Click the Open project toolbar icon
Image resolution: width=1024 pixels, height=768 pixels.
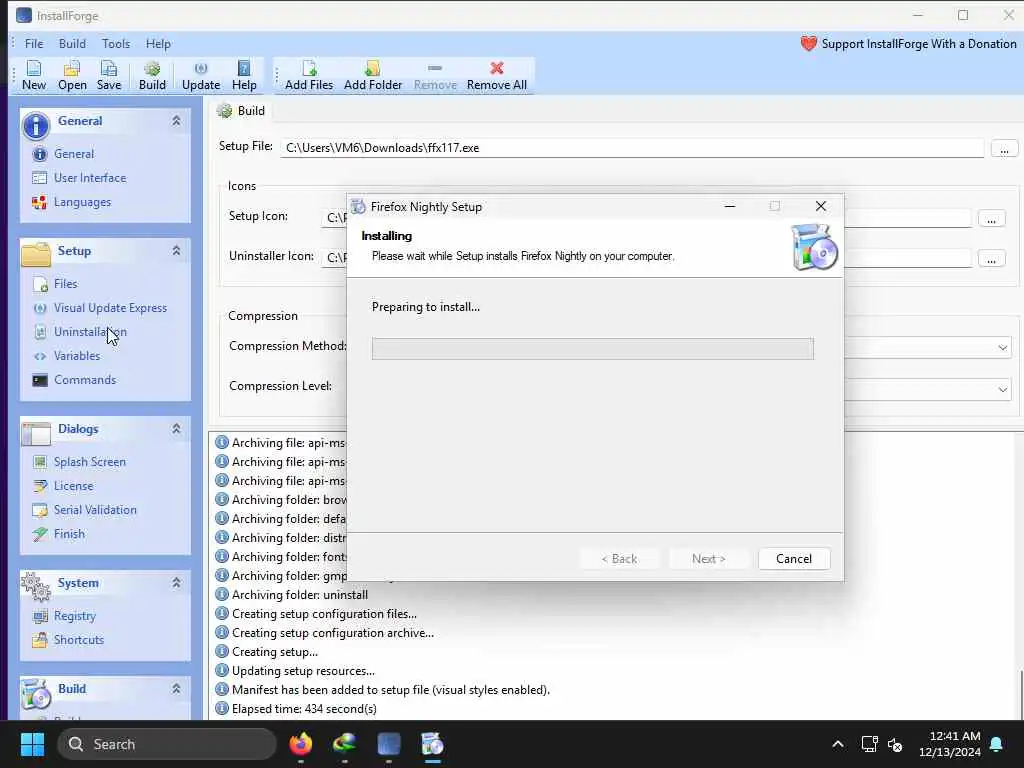coord(72,75)
